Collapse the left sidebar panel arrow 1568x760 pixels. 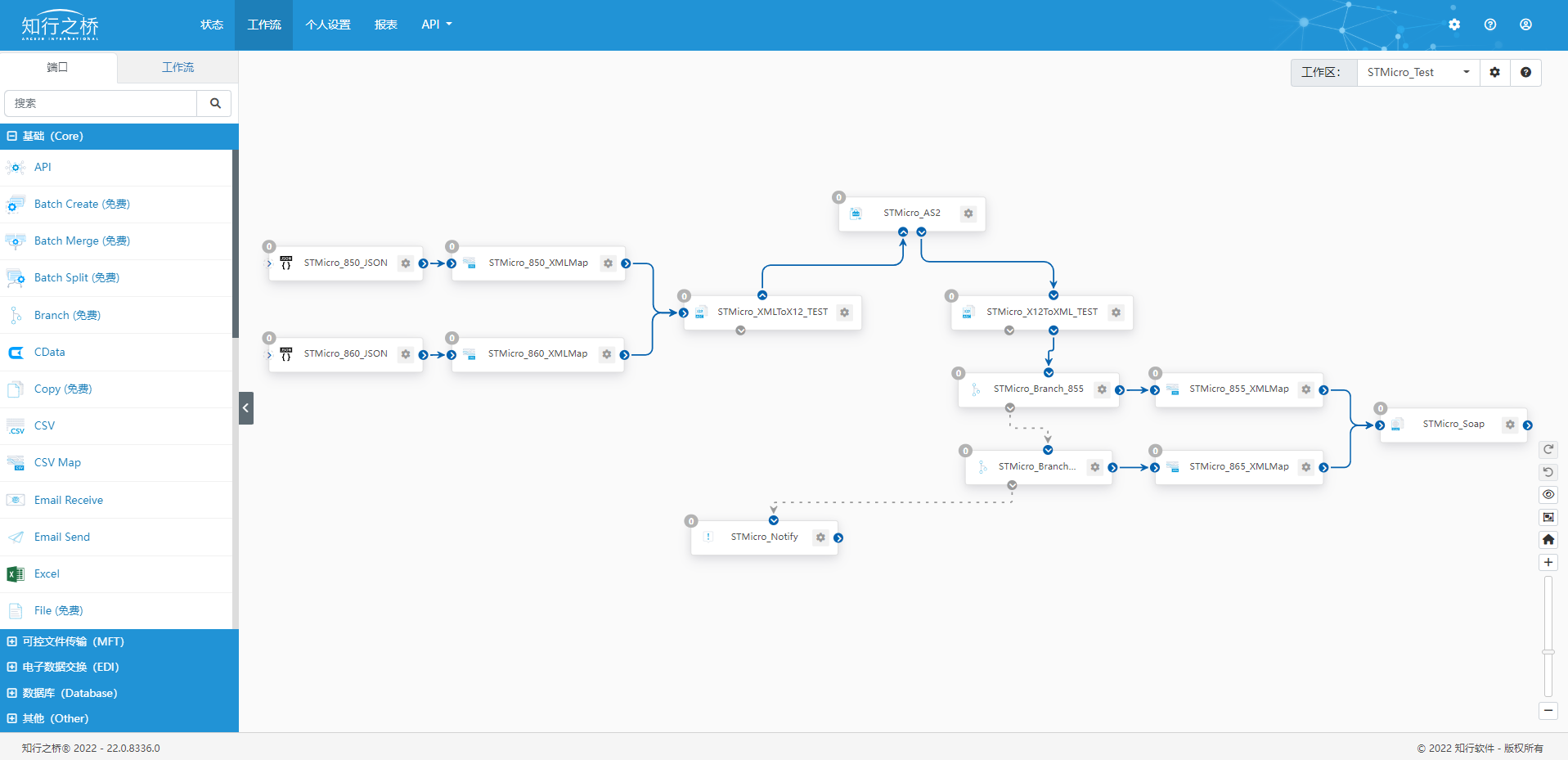246,408
